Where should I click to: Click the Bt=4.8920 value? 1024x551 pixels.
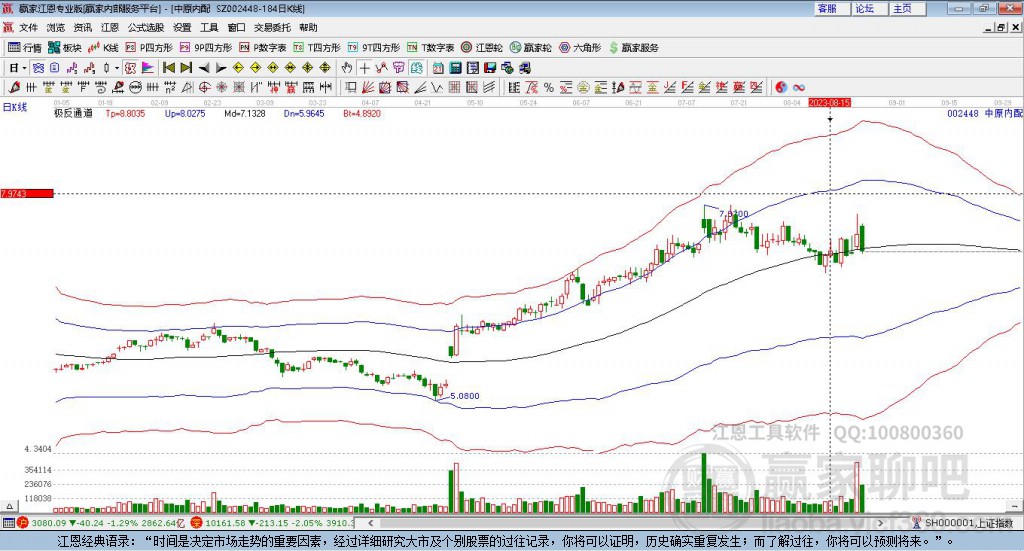(362, 114)
